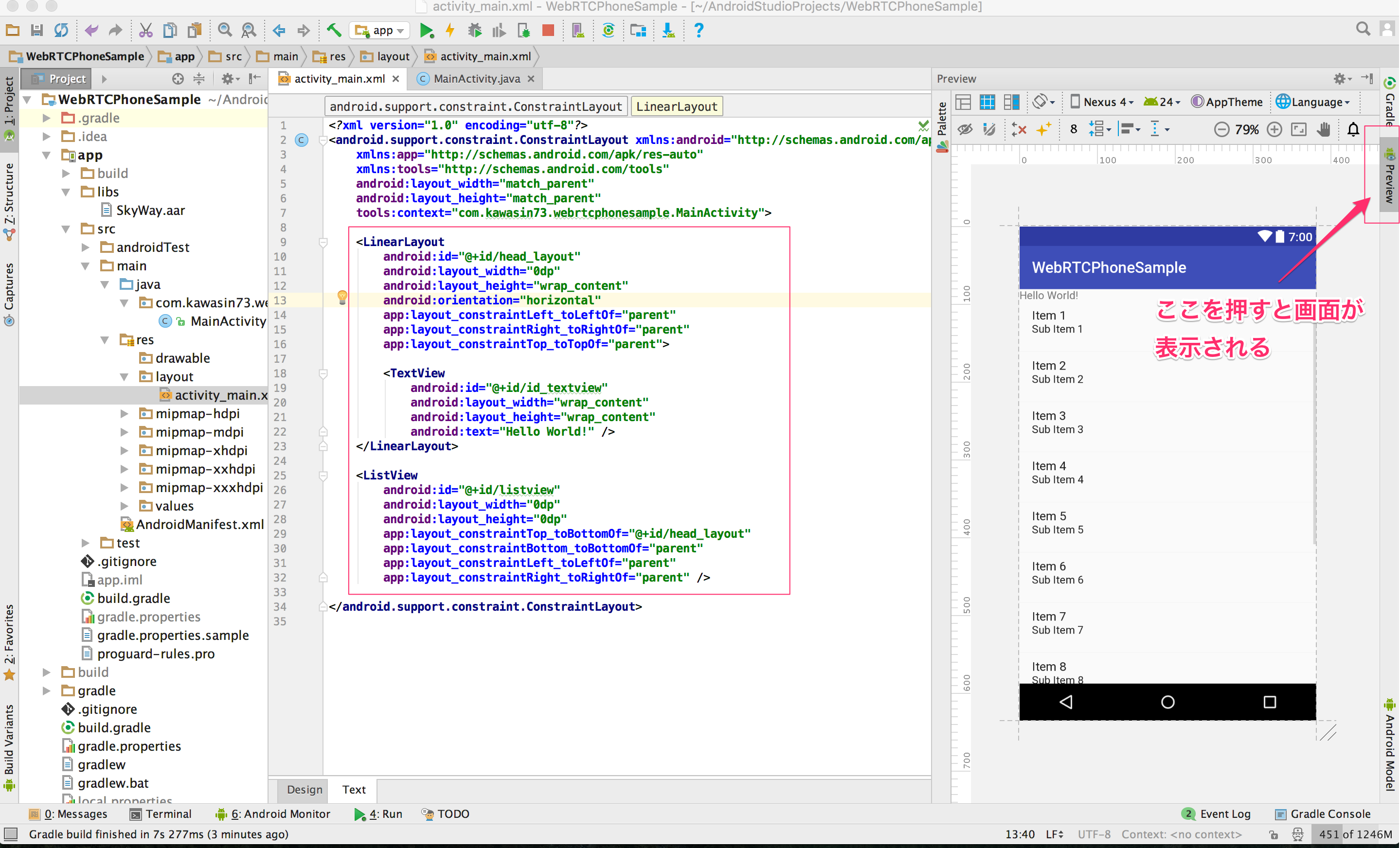Toggle show blueprint and design surfaces view
Image resolution: width=1400 pixels, height=848 pixels.
point(1011,102)
